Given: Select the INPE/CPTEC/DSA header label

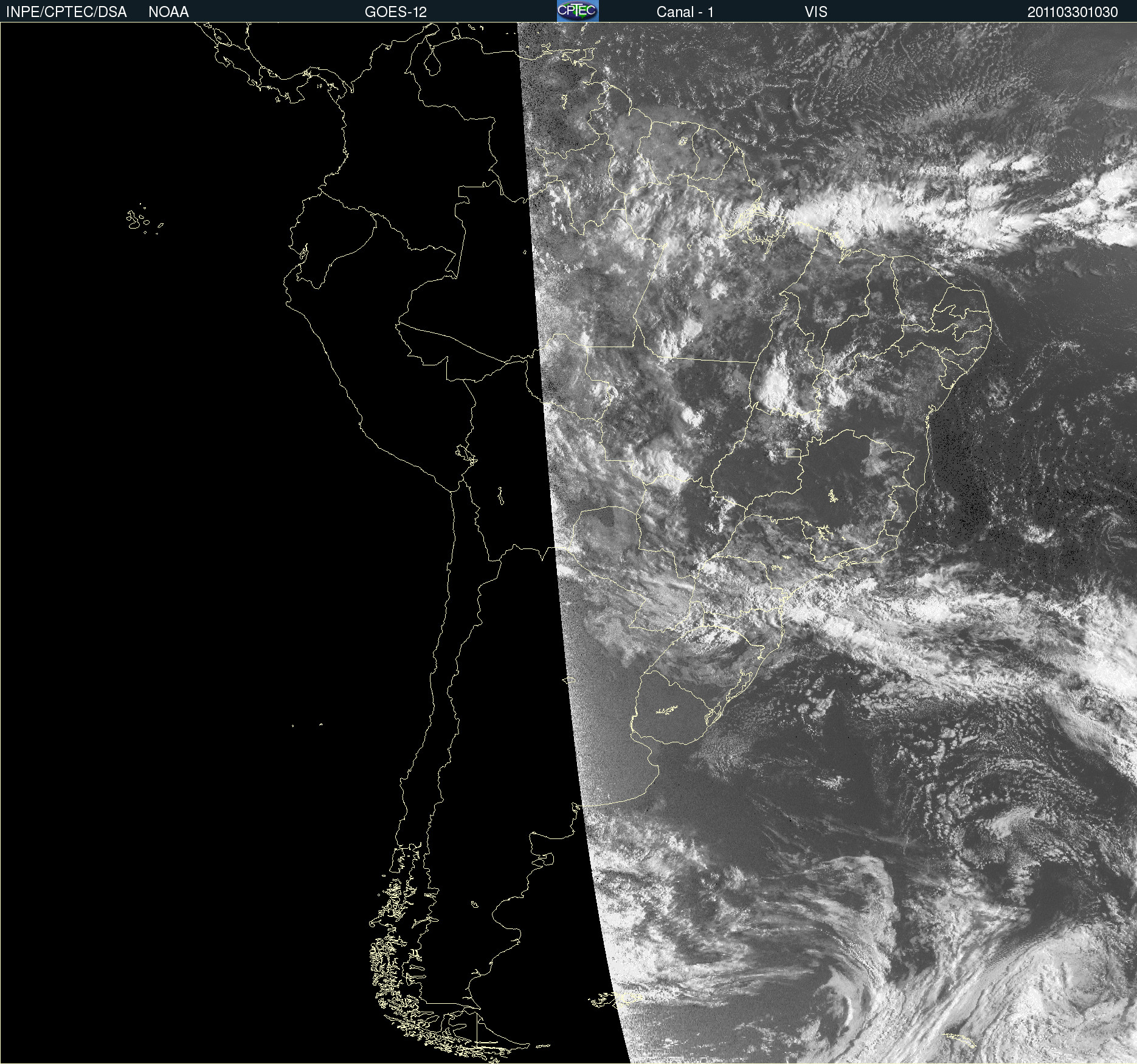Looking at the screenshot, I should (66, 12).
